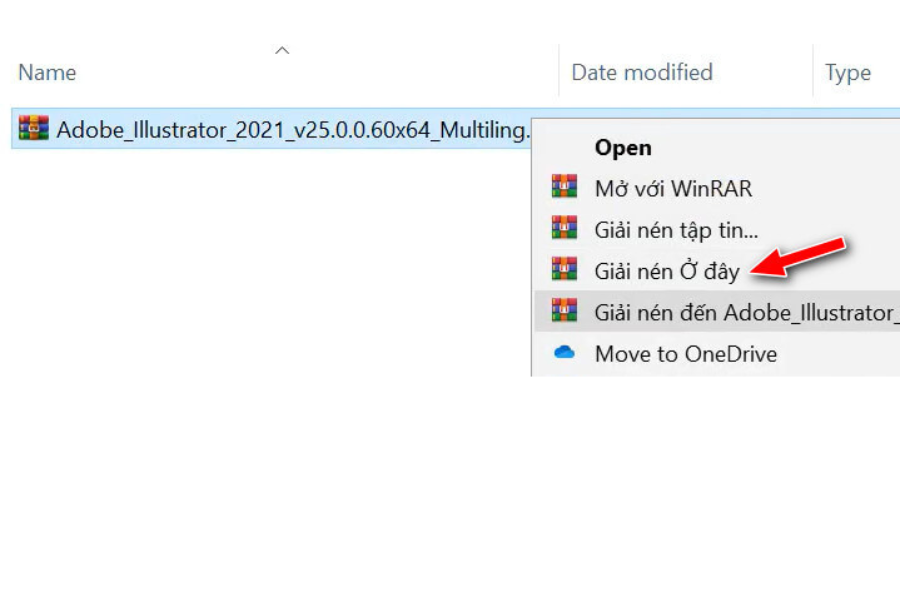Click divider between Name and Date modified columns
Viewport: 900px width, 600px height.
pos(558,72)
